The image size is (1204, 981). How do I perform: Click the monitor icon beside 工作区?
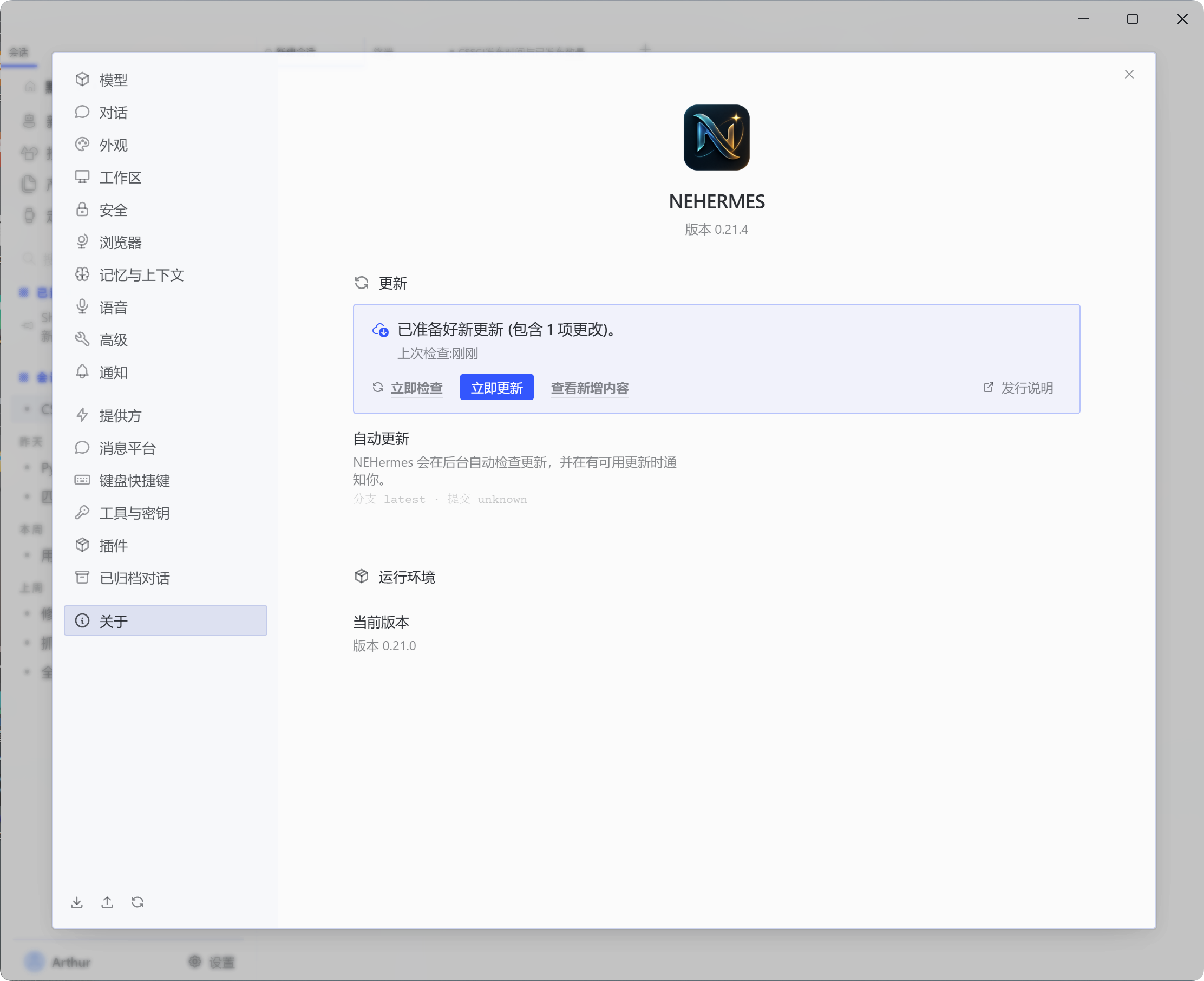tap(82, 177)
